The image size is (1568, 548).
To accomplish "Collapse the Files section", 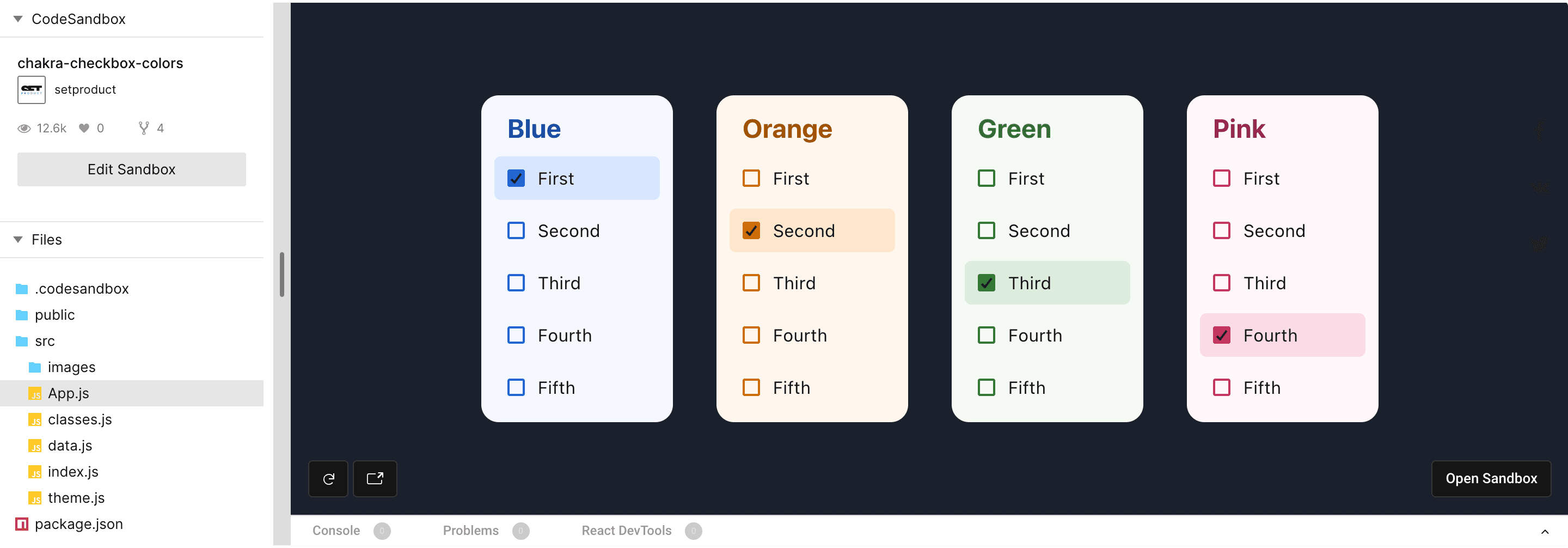I will pos(19,239).
